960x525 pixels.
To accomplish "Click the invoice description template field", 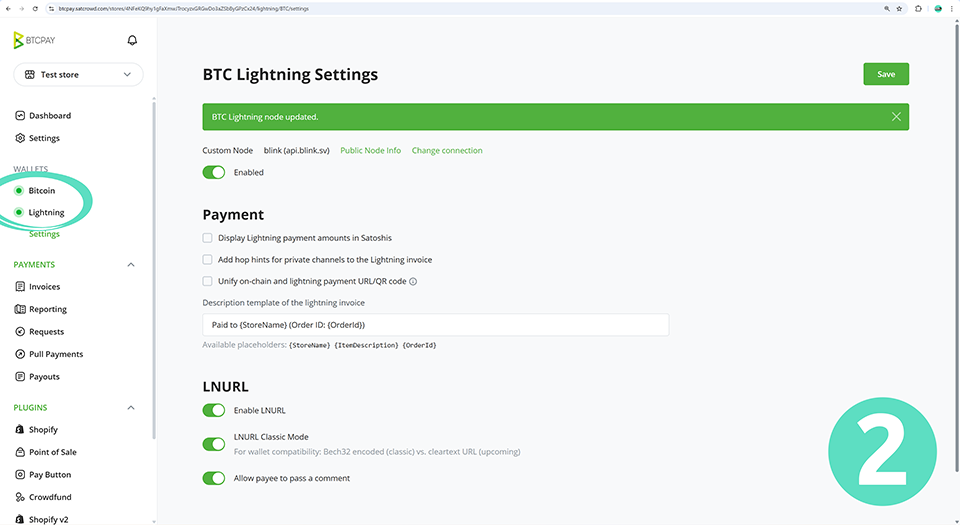I will (x=435, y=325).
